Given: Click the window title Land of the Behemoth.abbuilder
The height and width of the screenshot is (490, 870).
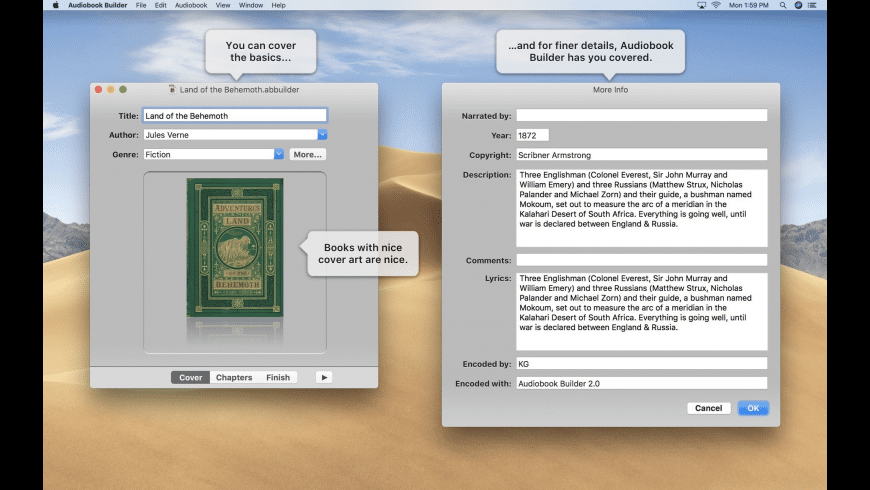Looking at the screenshot, I should 239,89.
